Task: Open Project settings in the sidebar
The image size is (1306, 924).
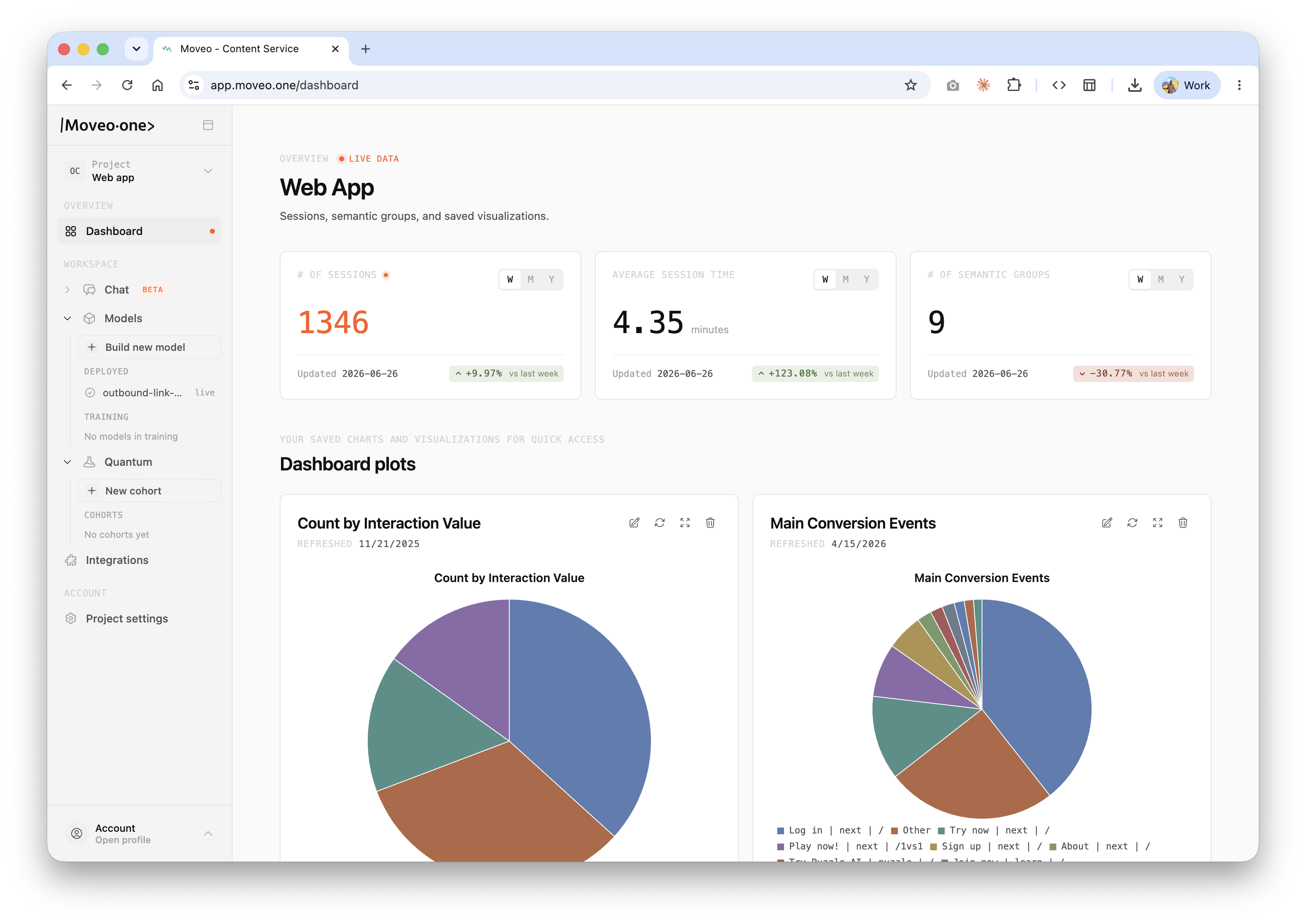Action: (x=127, y=619)
